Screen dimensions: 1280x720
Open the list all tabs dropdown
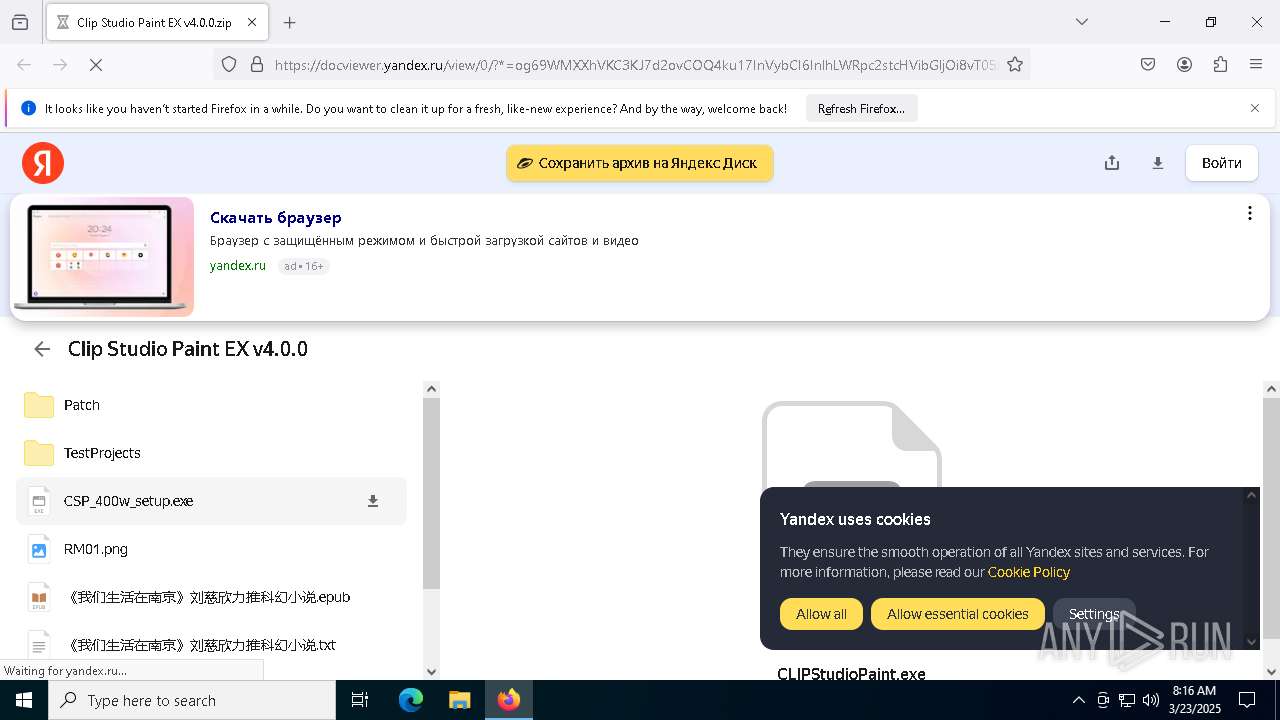(1081, 22)
